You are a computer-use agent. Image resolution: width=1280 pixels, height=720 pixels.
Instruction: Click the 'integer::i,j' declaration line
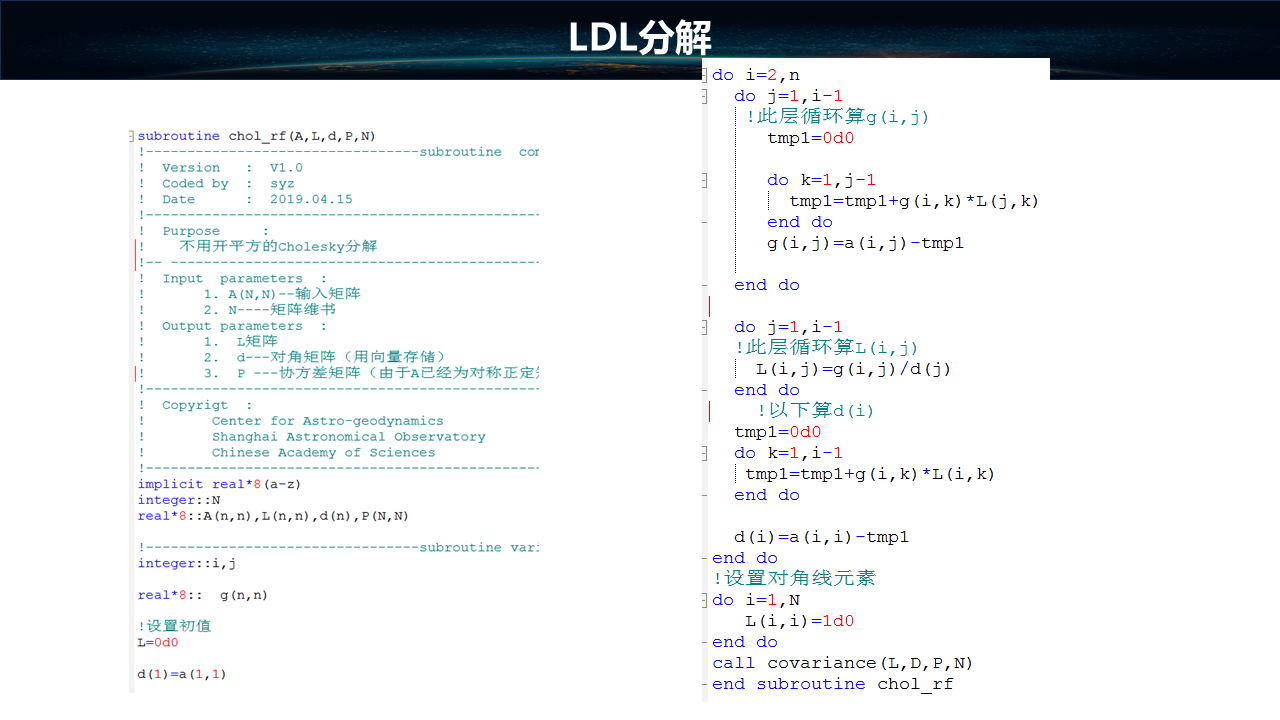coord(187,564)
